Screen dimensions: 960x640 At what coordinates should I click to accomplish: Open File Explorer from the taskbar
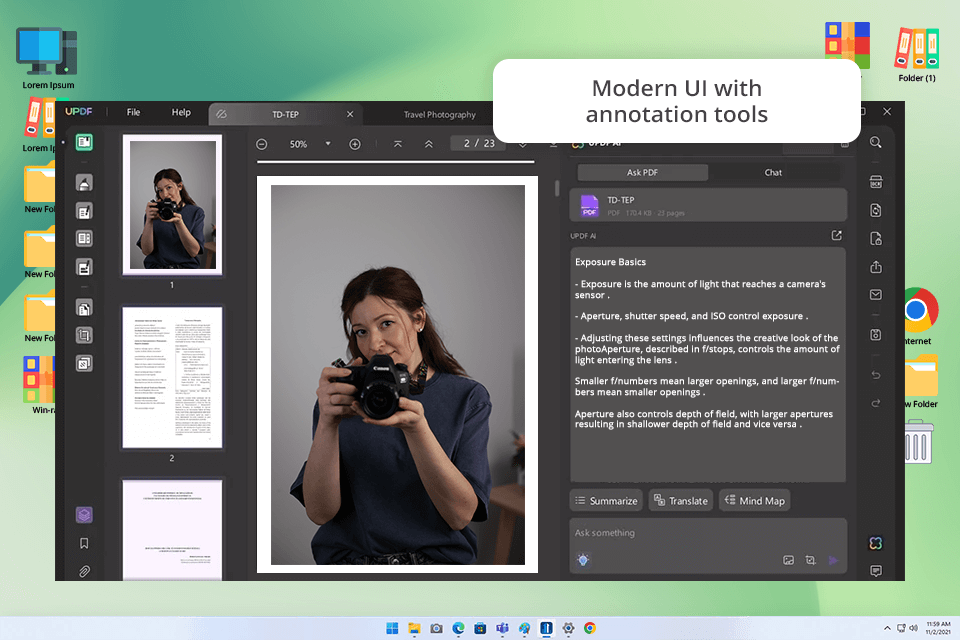coord(414,628)
